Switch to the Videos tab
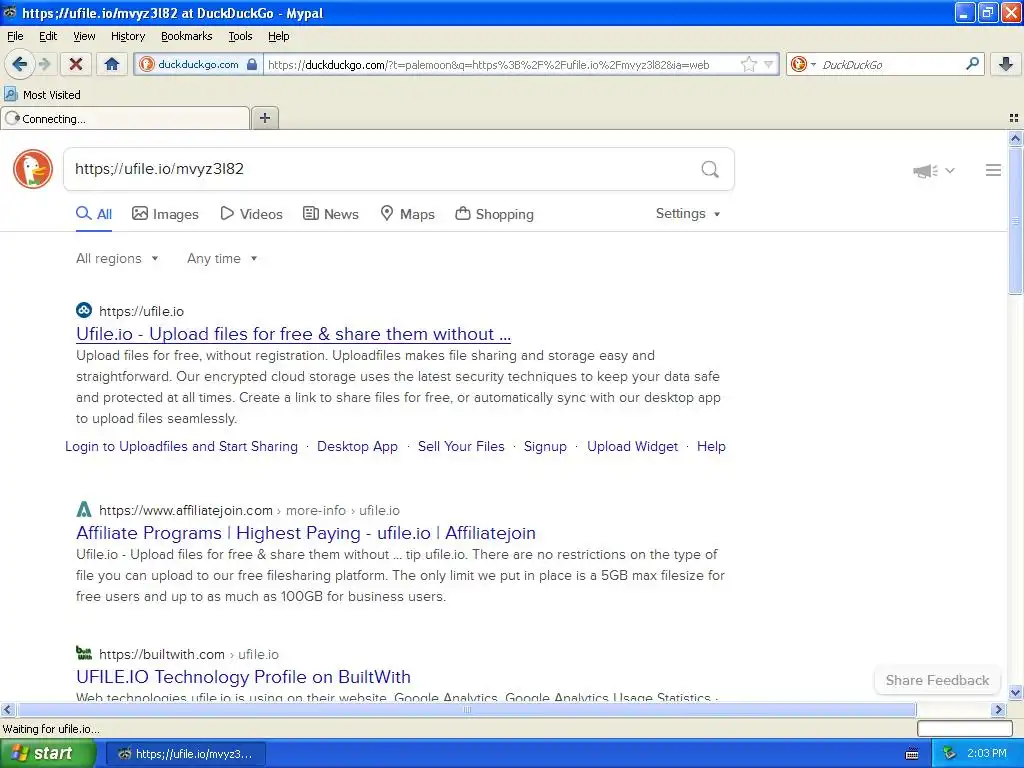Image resolution: width=1024 pixels, height=768 pixels. pos(251,214)
